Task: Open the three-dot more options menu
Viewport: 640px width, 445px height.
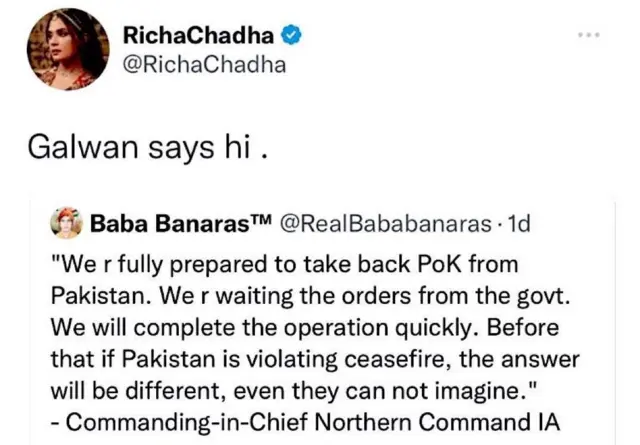Action: pos(590,36)
